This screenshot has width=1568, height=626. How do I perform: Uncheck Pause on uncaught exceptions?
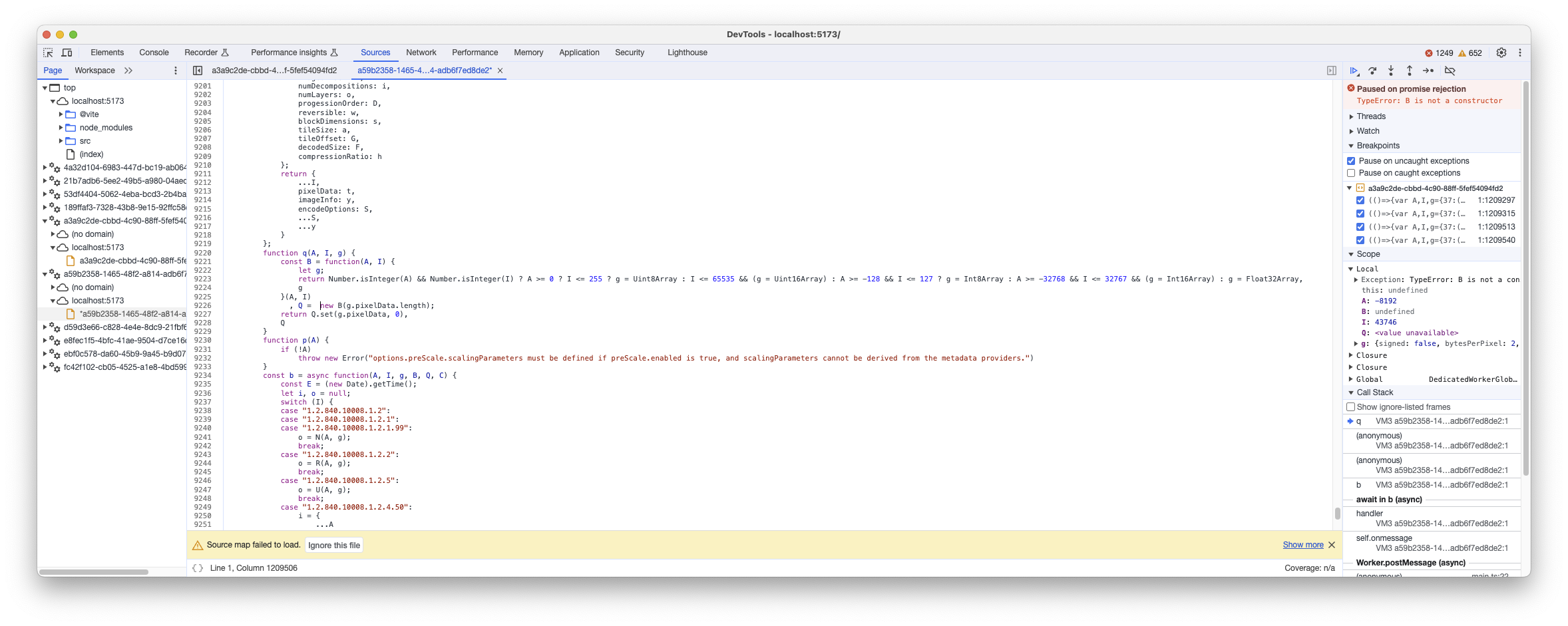(1350, 160)
